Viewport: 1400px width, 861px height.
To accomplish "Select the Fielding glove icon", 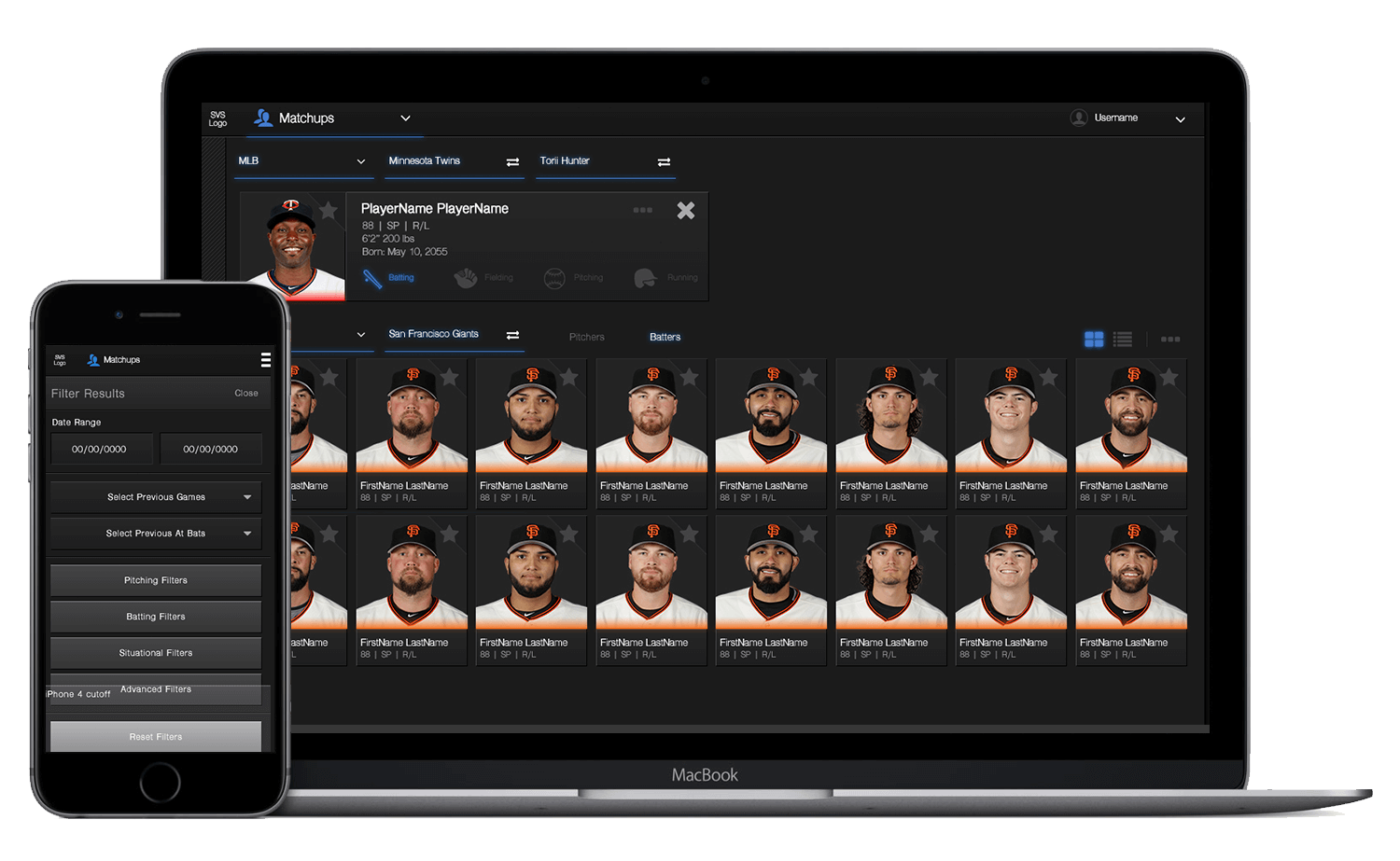I will [x=466, y=278].
